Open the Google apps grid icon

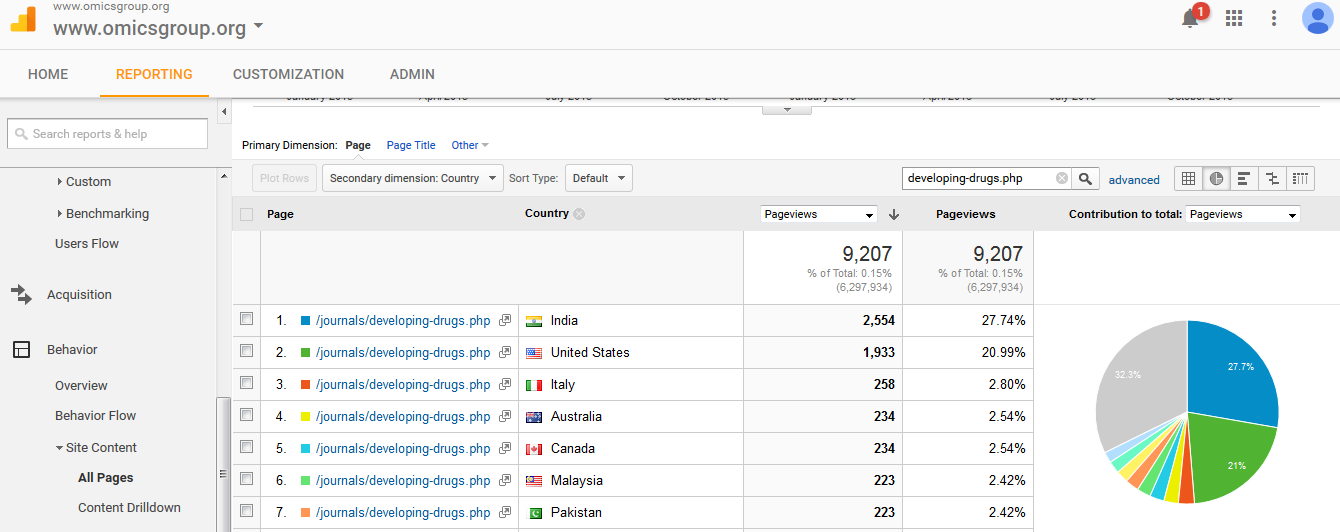[1234, 18]
